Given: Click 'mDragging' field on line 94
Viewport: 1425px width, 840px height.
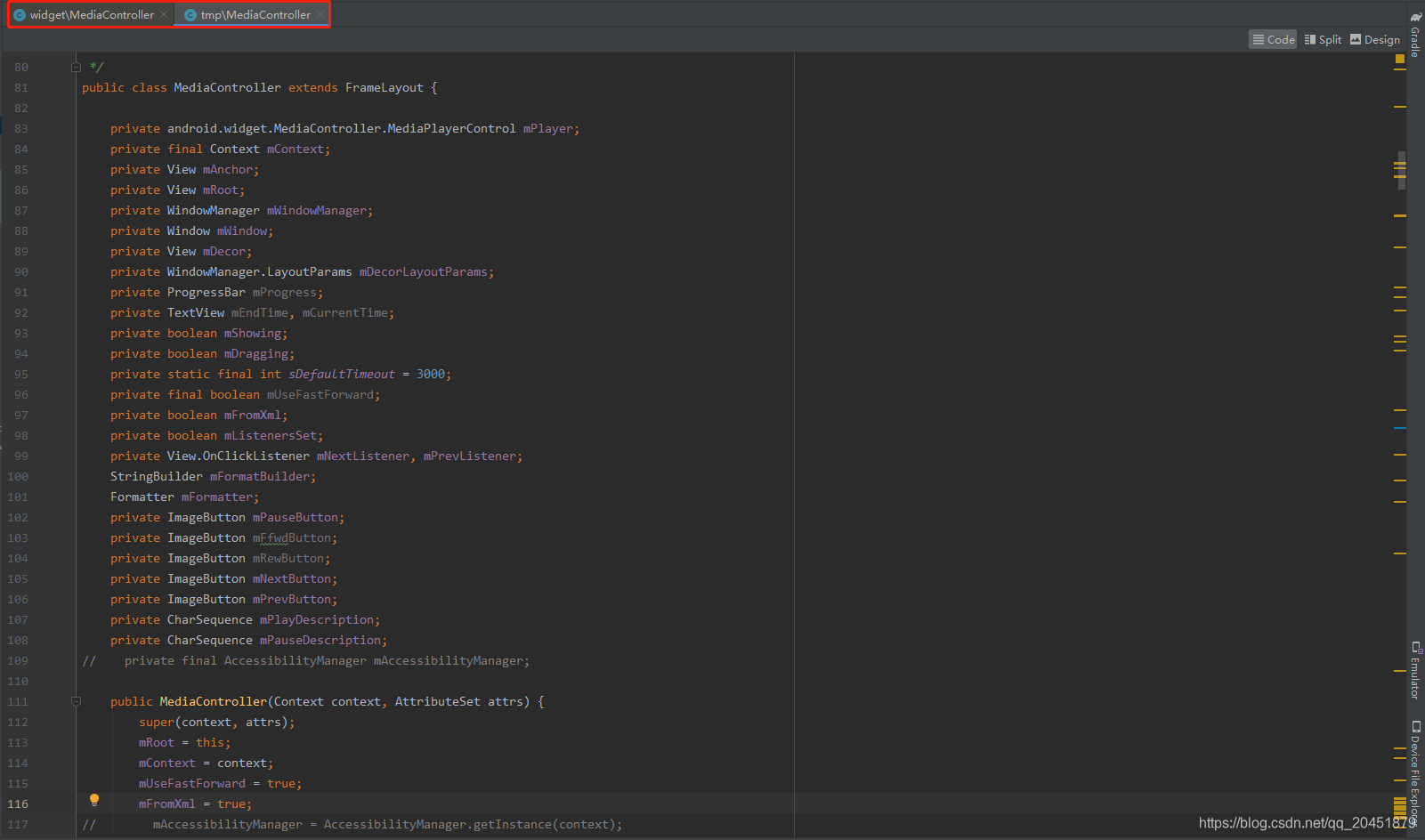Looking at the screenshot, I should click(x=255, y=353).
